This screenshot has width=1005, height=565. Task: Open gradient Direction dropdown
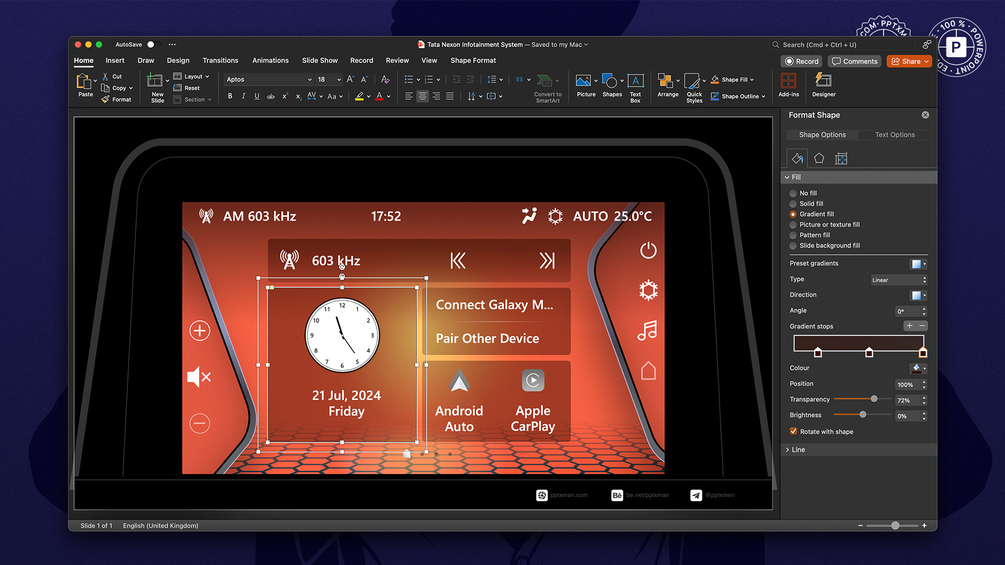918,295
